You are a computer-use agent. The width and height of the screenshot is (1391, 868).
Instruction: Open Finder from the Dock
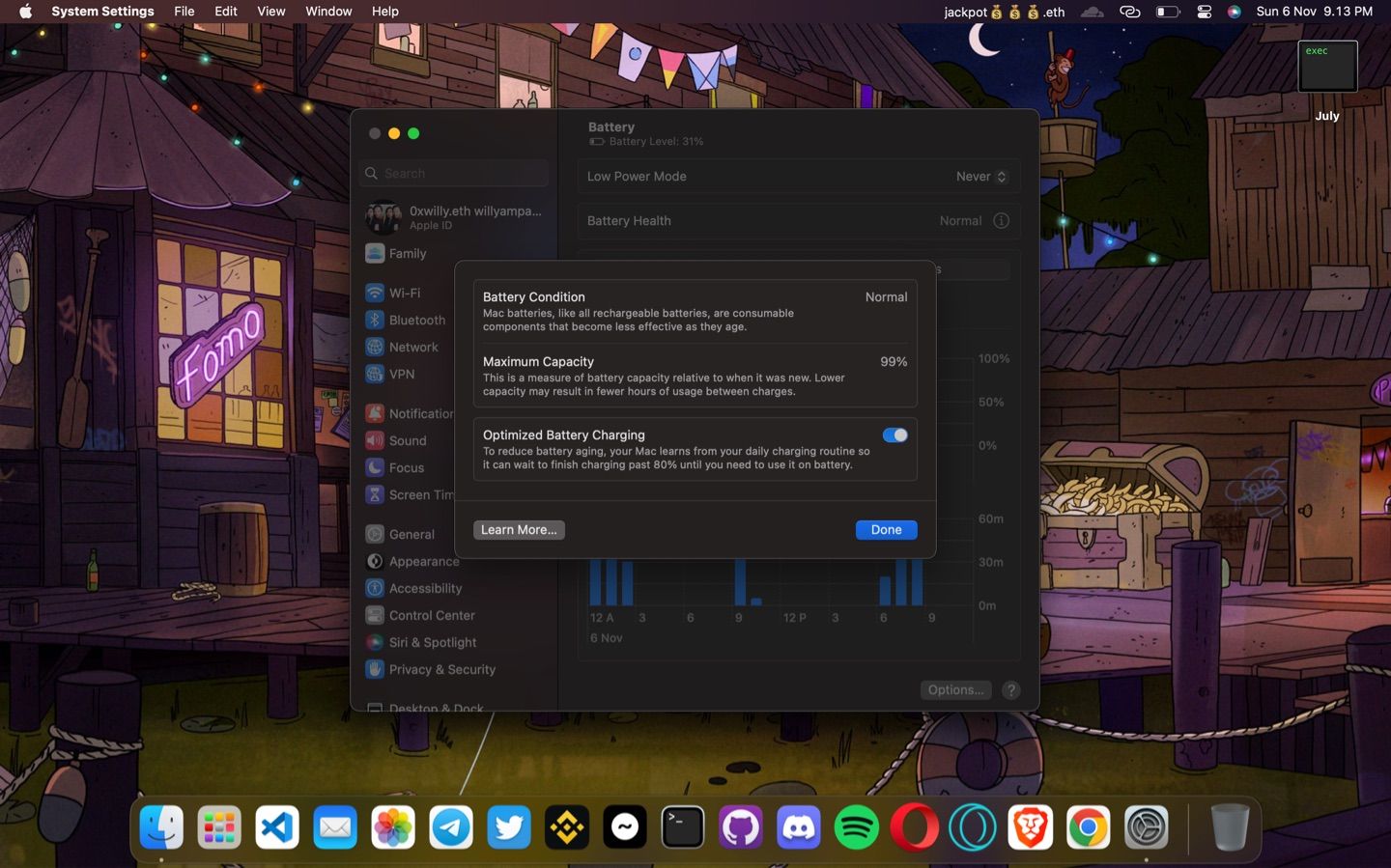(x=161, y=827)
